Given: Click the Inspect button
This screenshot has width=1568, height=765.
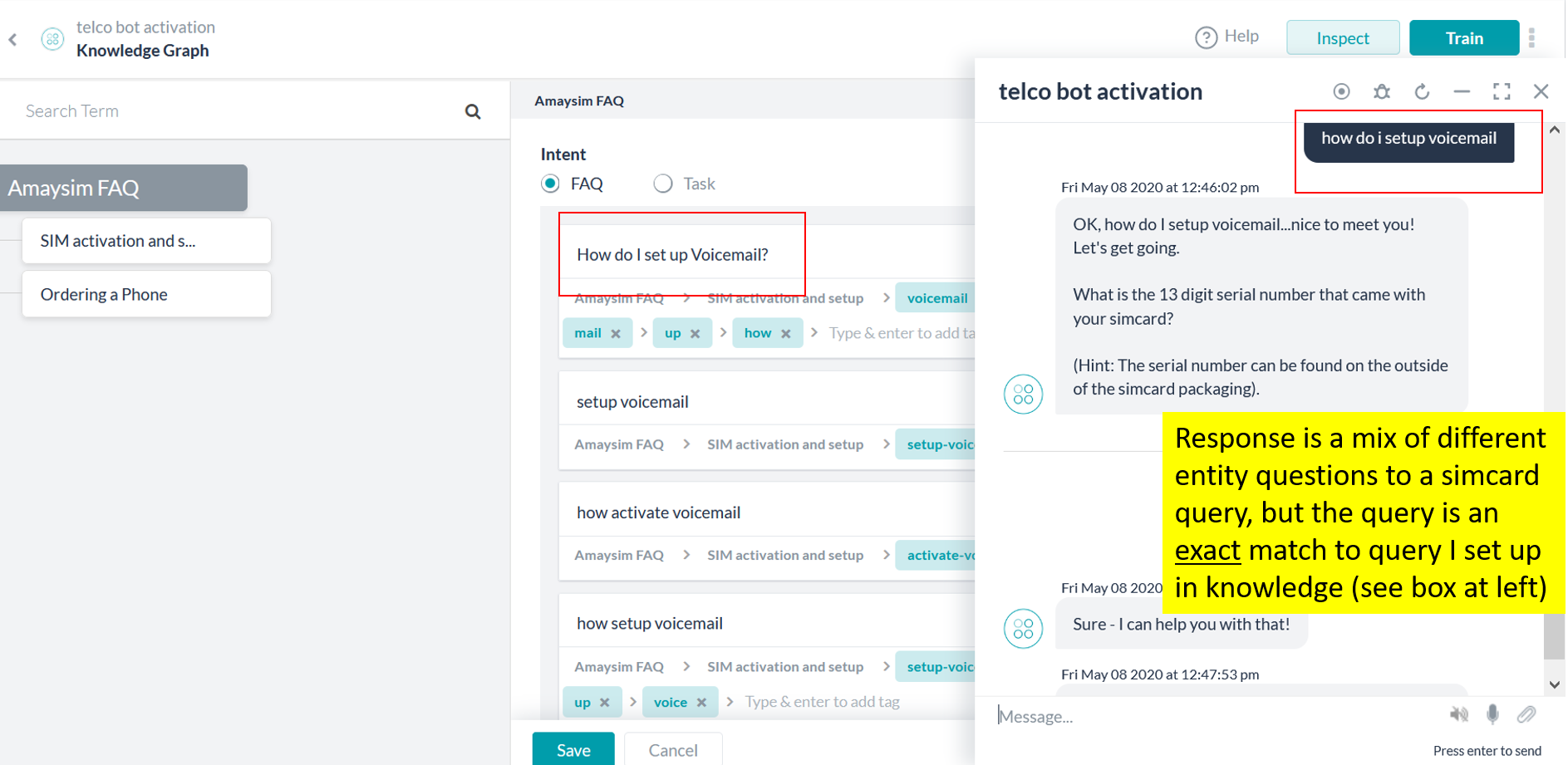Looking at the screenshot, I should coord(1342,38).
